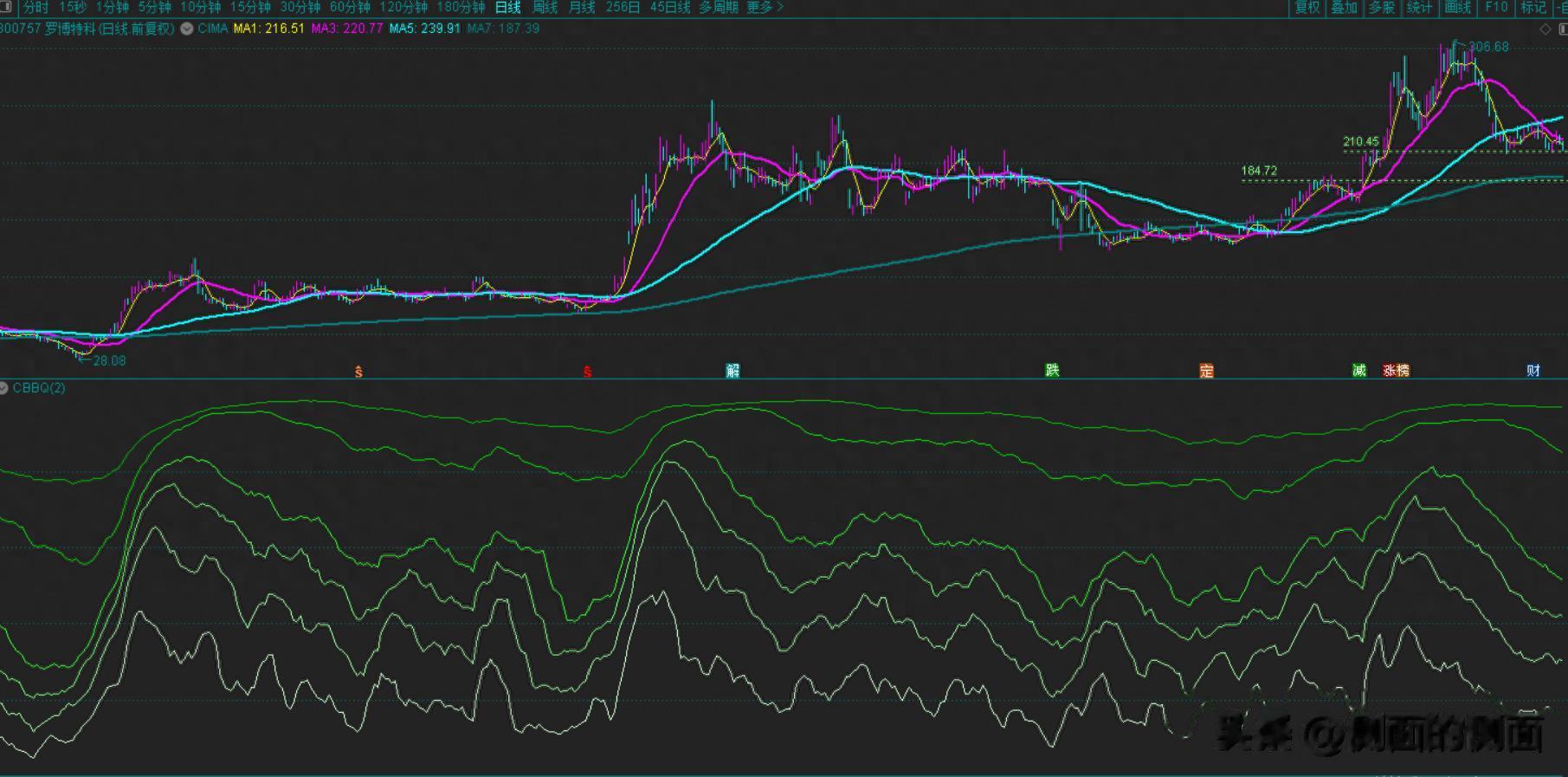Expand the 更多 periods dropdown
This screenshot has height=777, width=1568.
pyautogui.click(x=765, y=7)
